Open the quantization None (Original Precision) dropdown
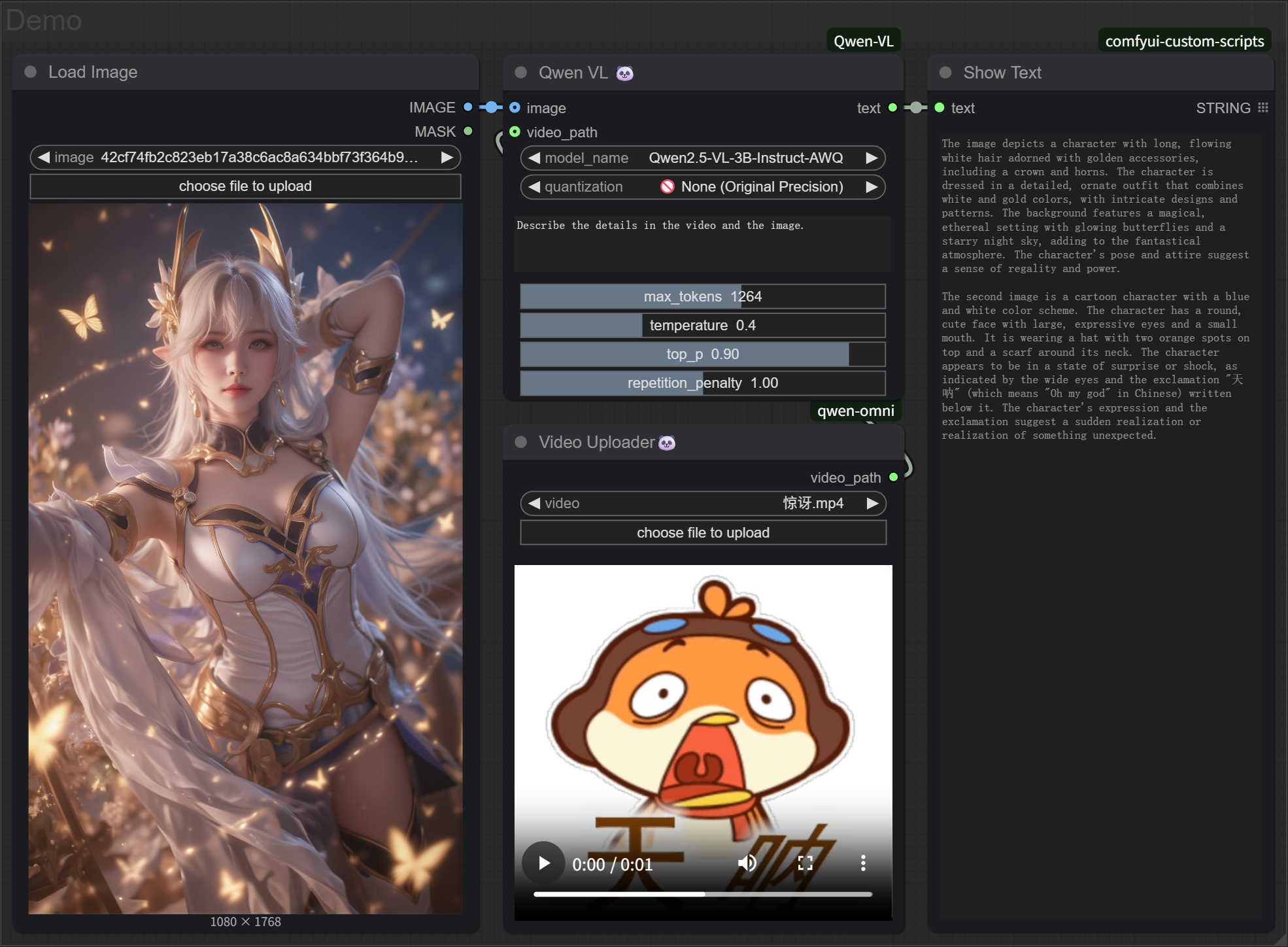1288x947 pixels. coord(703,187)
